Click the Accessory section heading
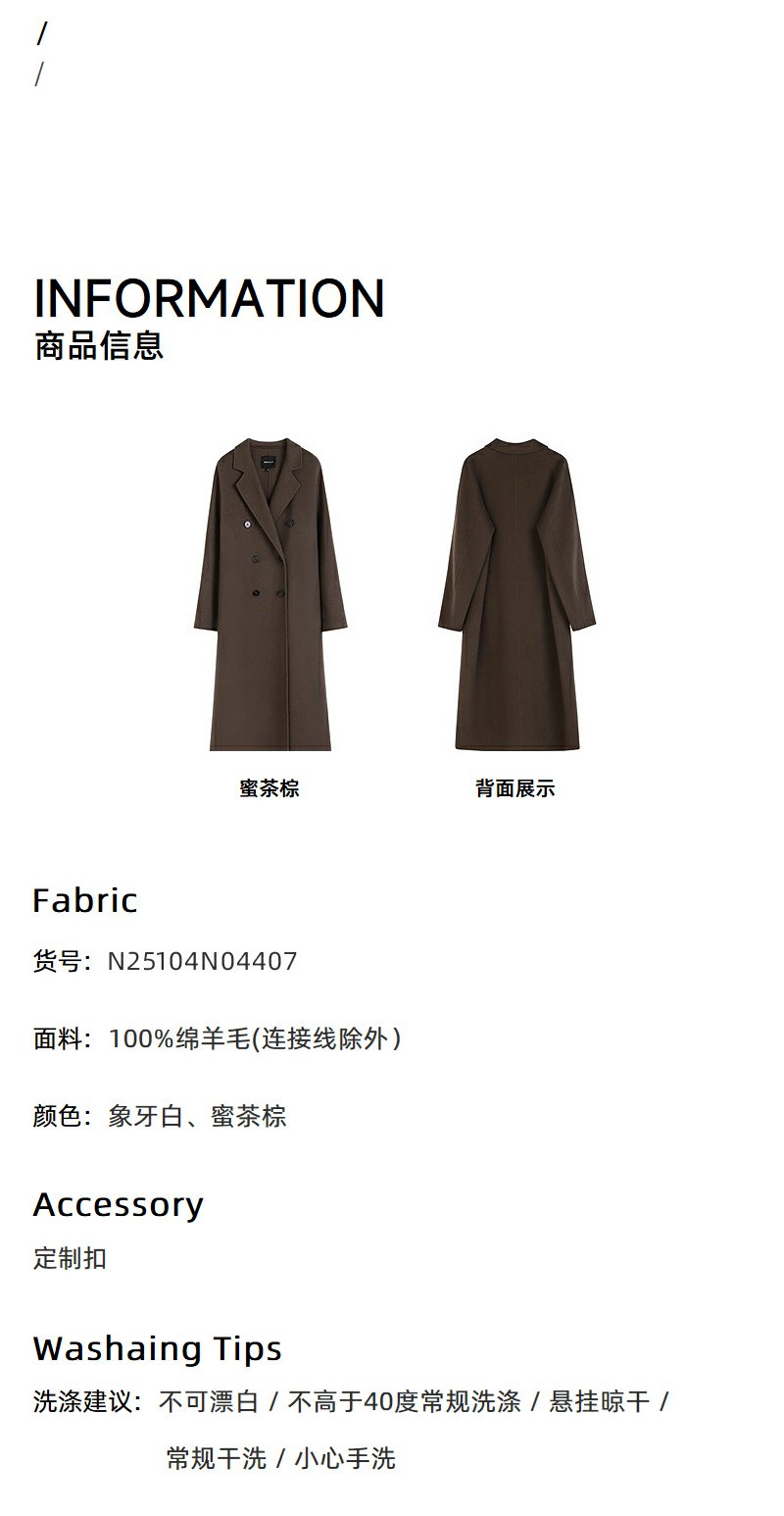Image resolution: width=784 pixels, height=1516 pixels. [x=119, y=1204]
